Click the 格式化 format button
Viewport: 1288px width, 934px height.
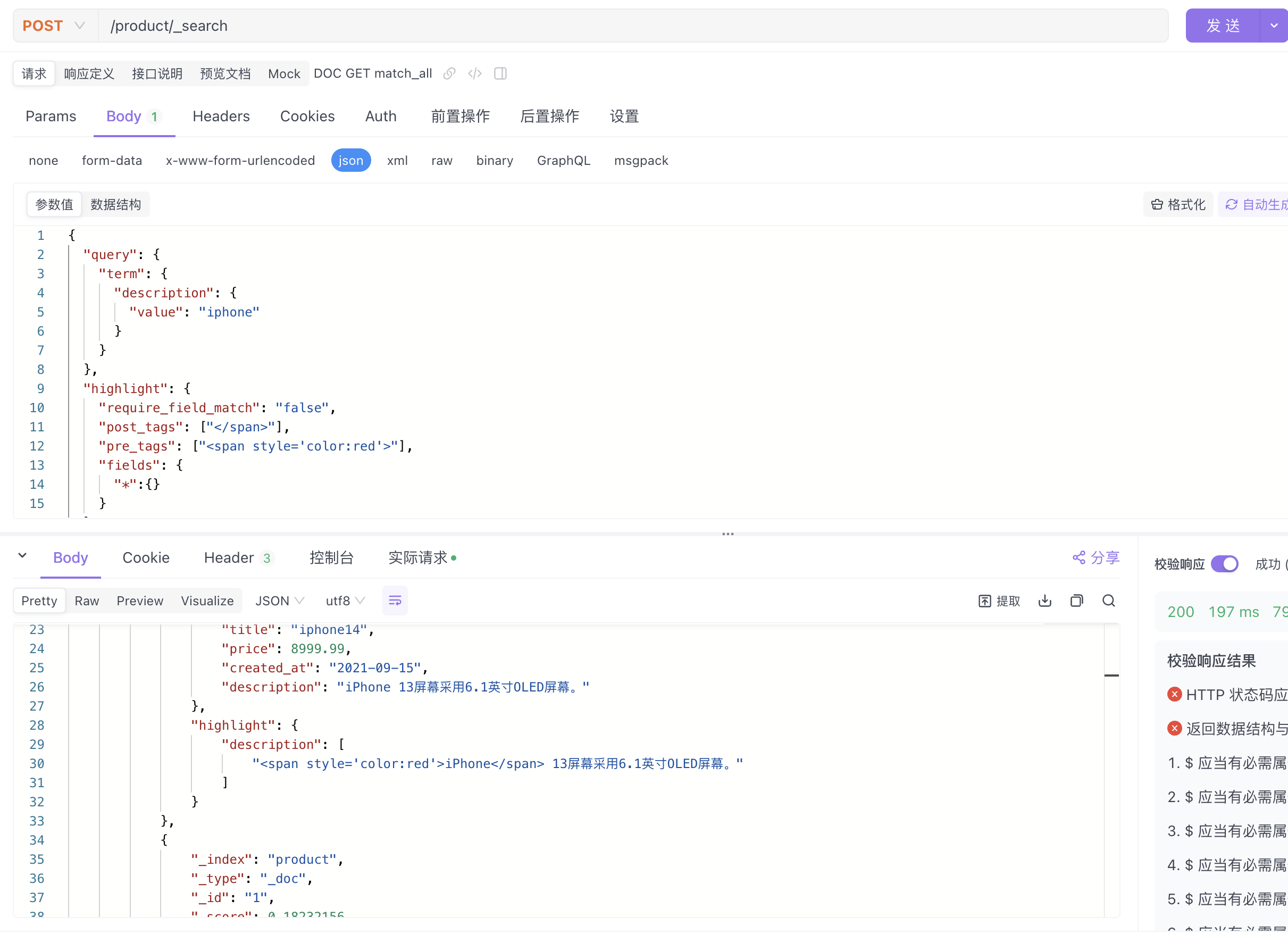coord(1178,205)
